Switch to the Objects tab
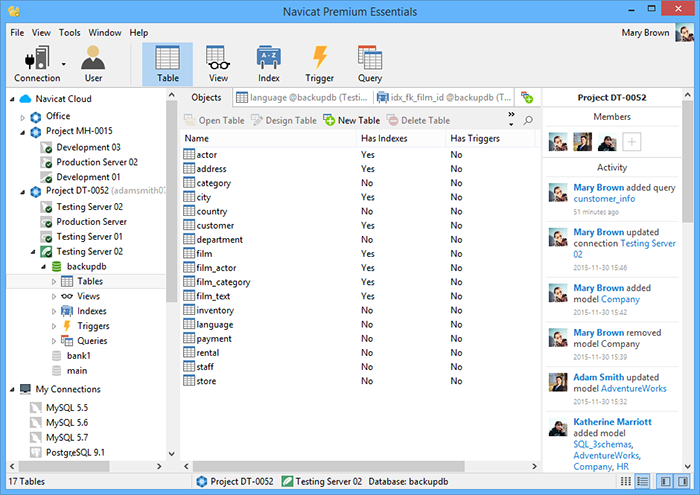The width and height of the screenshot is (700, 495). coord(206,97)
